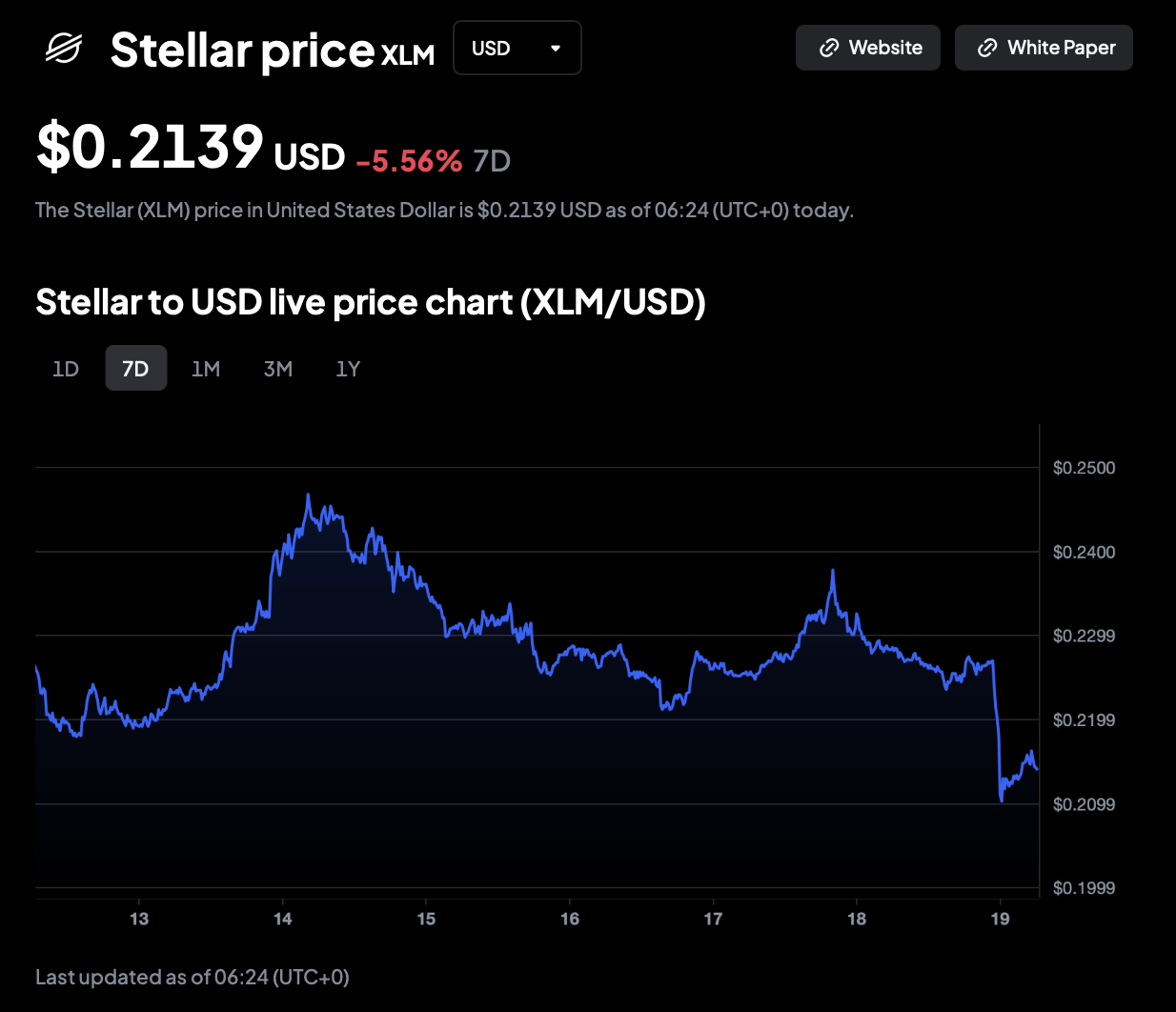This screenshot has height=1012, width=1176.
Task: Click the 19 date label on x-axis
Action: click(x=1000, y=919)
